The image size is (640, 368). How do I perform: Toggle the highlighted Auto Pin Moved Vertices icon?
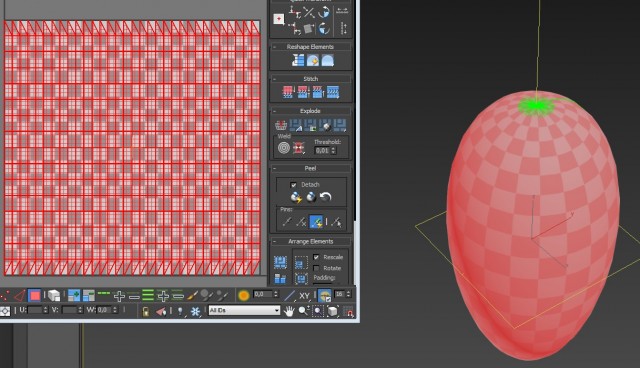316,222
